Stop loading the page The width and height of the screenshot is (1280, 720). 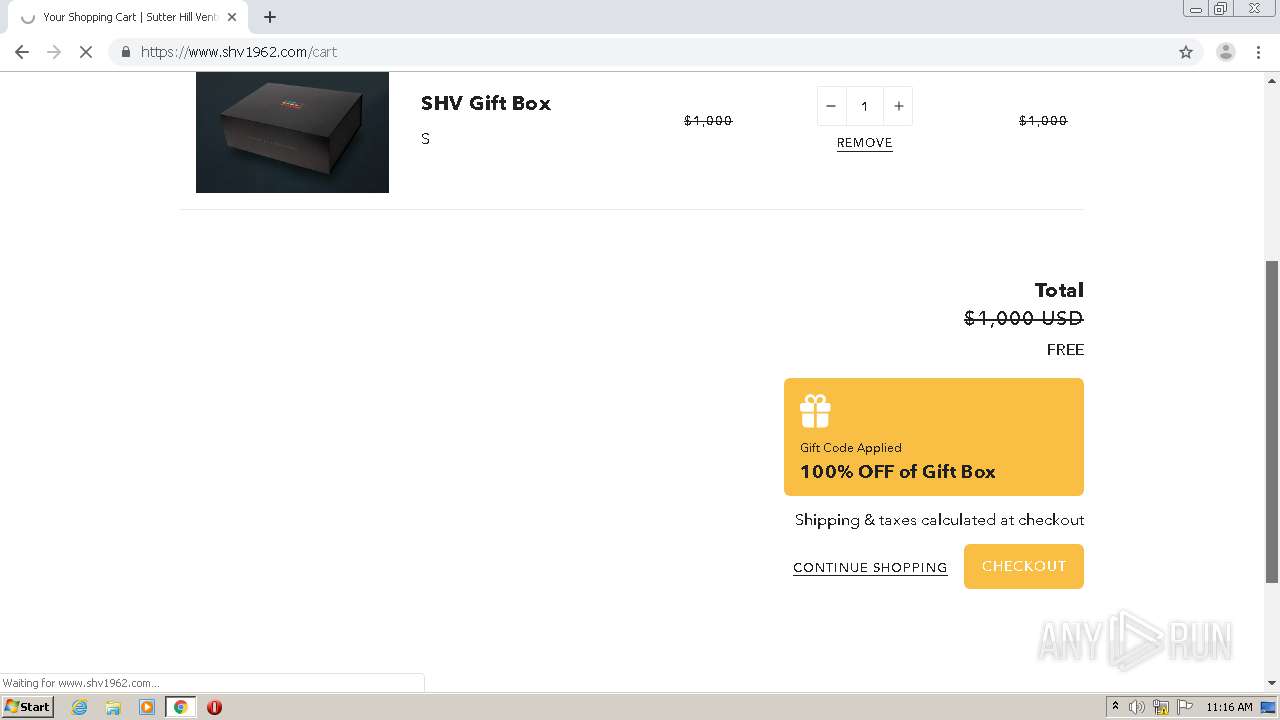click(x=86, y=52)
